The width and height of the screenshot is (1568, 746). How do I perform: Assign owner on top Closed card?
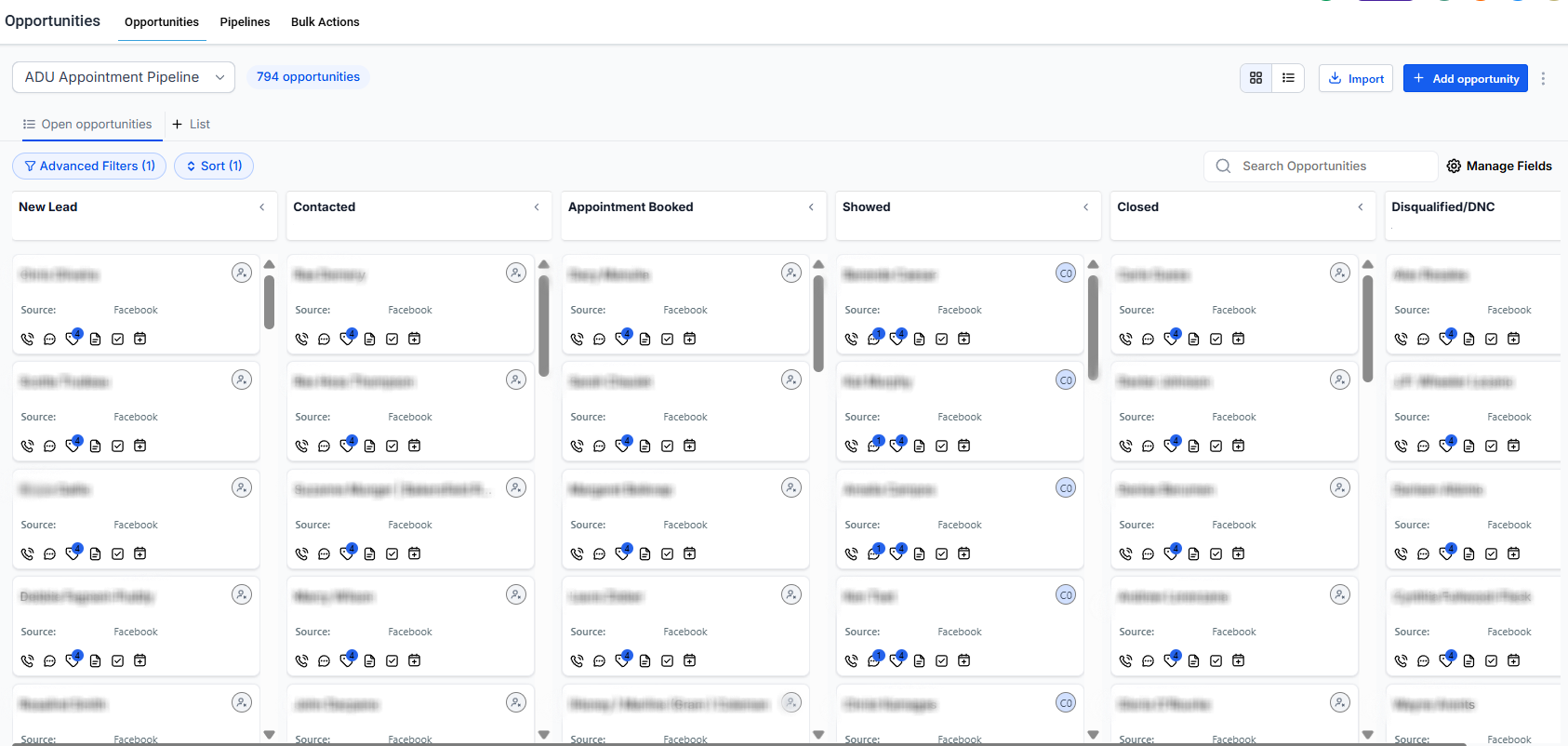click(1340, 273)
